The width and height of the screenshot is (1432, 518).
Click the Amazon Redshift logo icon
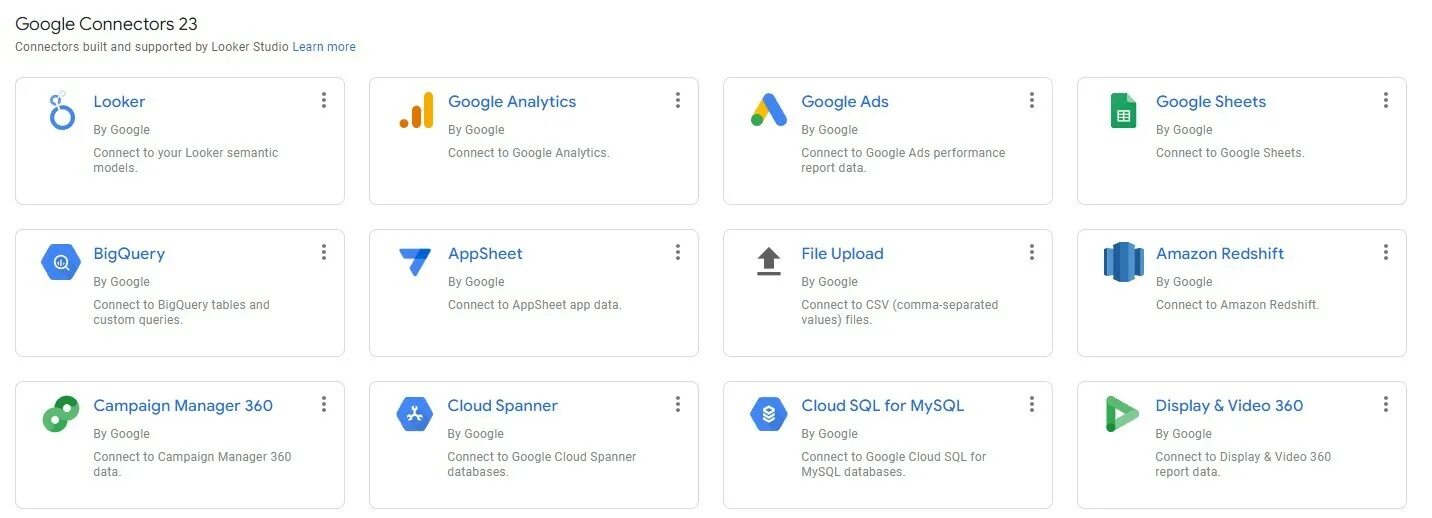[1123, 262]
